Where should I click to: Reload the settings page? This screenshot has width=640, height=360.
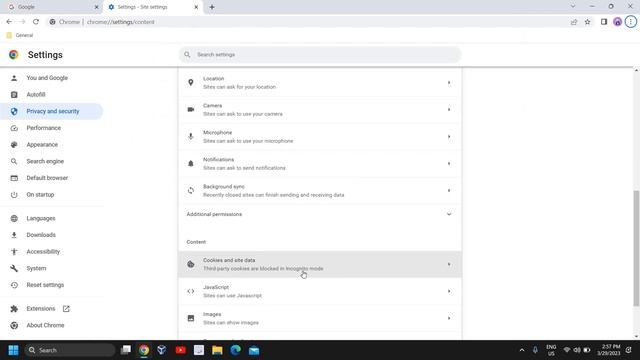pos(36,22)
